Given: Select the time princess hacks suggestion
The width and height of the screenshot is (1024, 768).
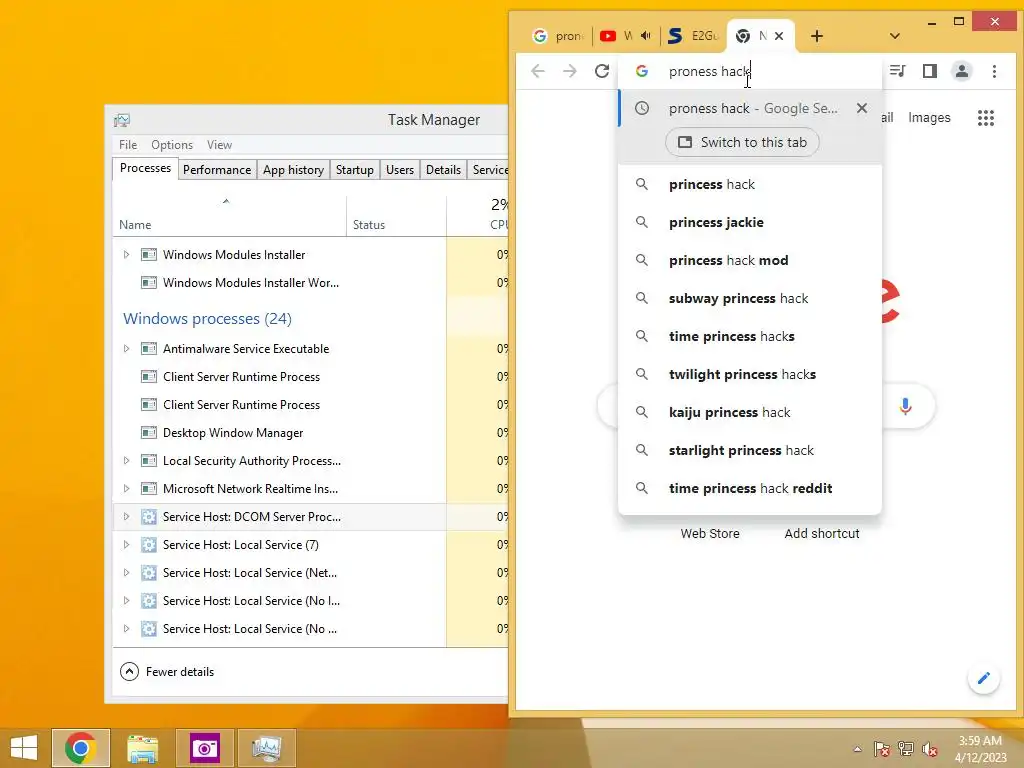Looking at the screenshot, I should pyautogui.click(x=750, y=336).
